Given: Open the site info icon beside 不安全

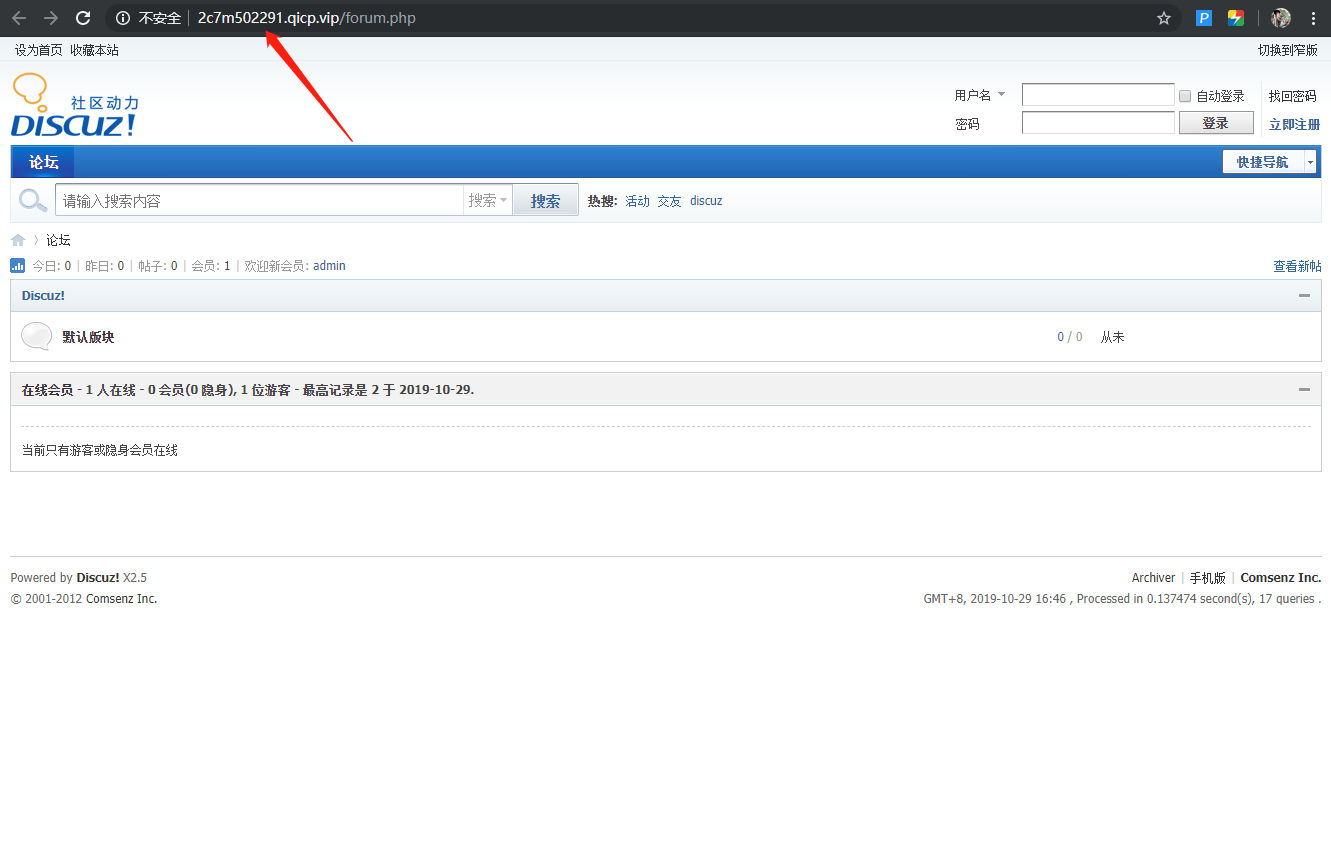Looking at the screenshot, I should 123,18.
